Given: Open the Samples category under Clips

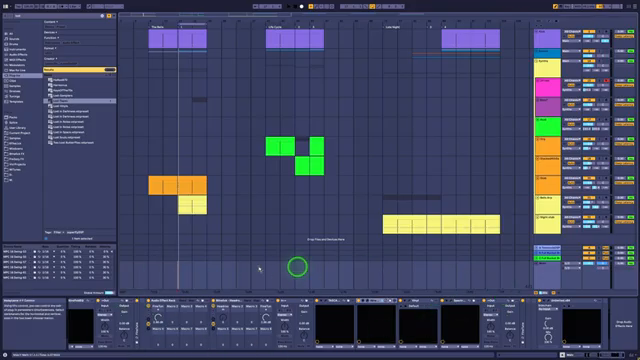Looking at the screenshot, I should pyautogui.click(x=15, y=86).
